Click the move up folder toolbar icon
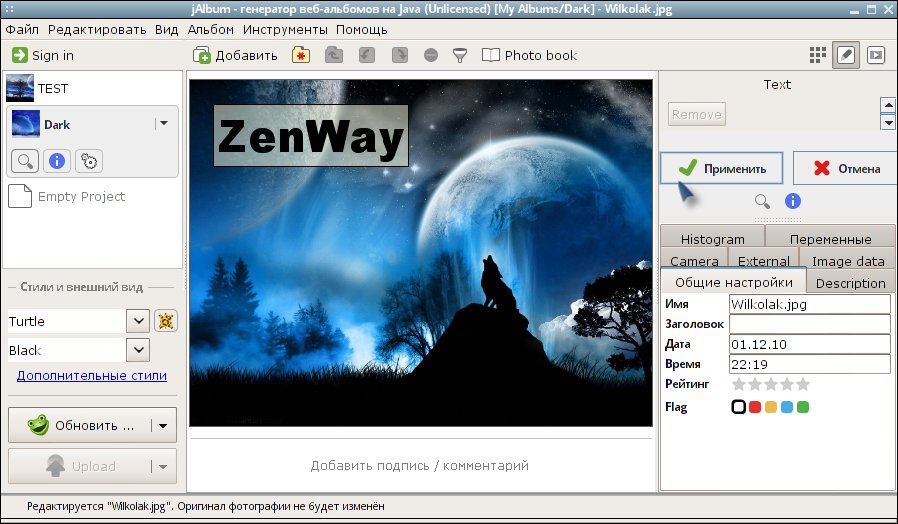 click(334, 55)
